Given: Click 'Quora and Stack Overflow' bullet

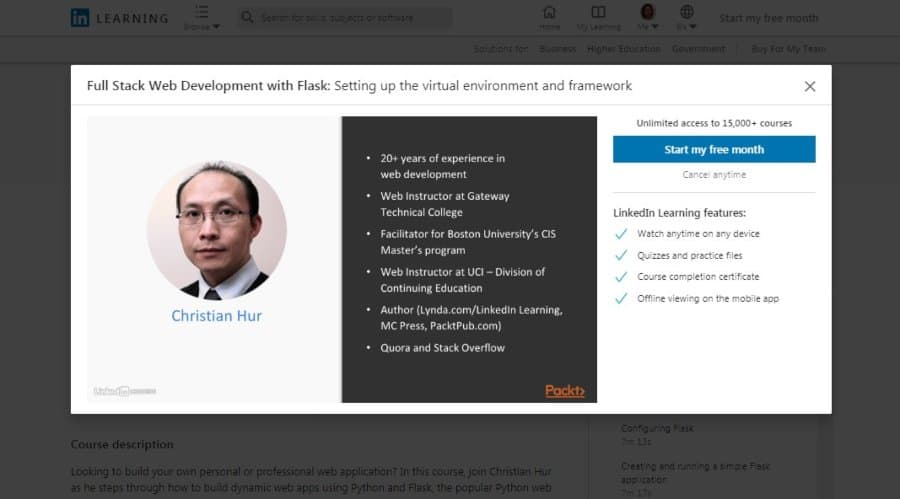Looking at the screenshot, I should pos(443,348).
